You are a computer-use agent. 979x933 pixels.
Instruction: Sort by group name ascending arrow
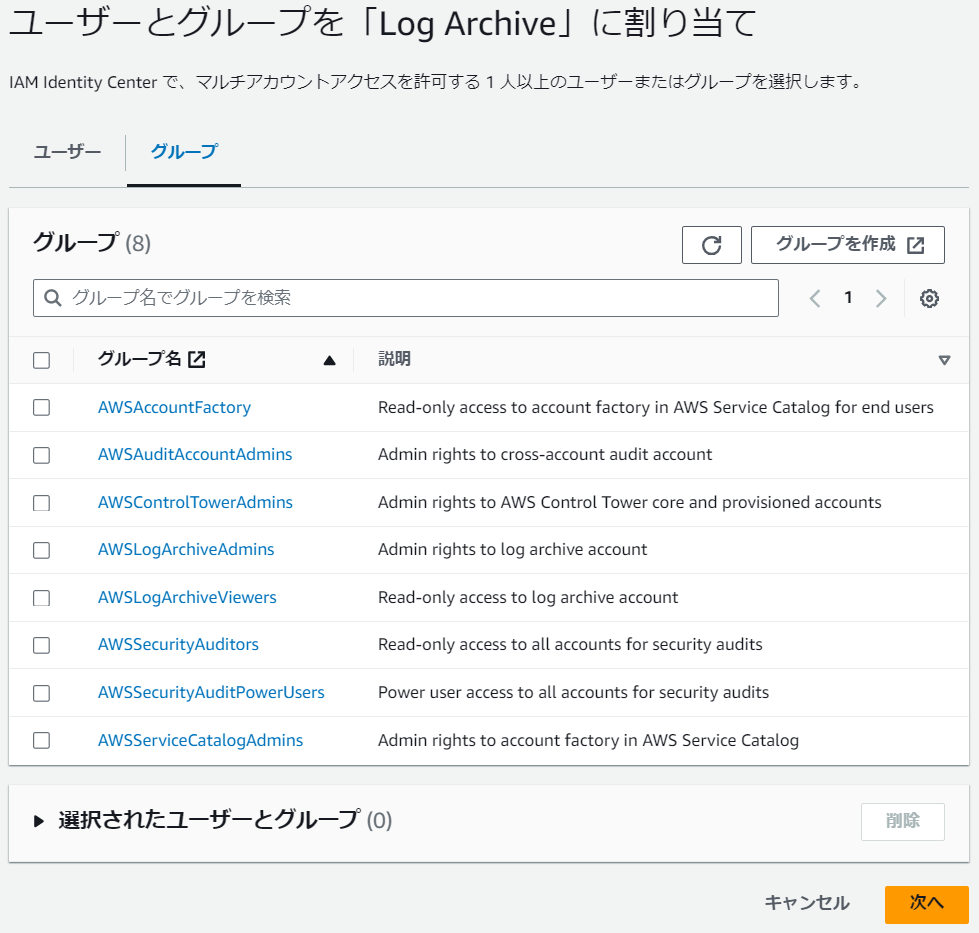(x=329, y=360)
